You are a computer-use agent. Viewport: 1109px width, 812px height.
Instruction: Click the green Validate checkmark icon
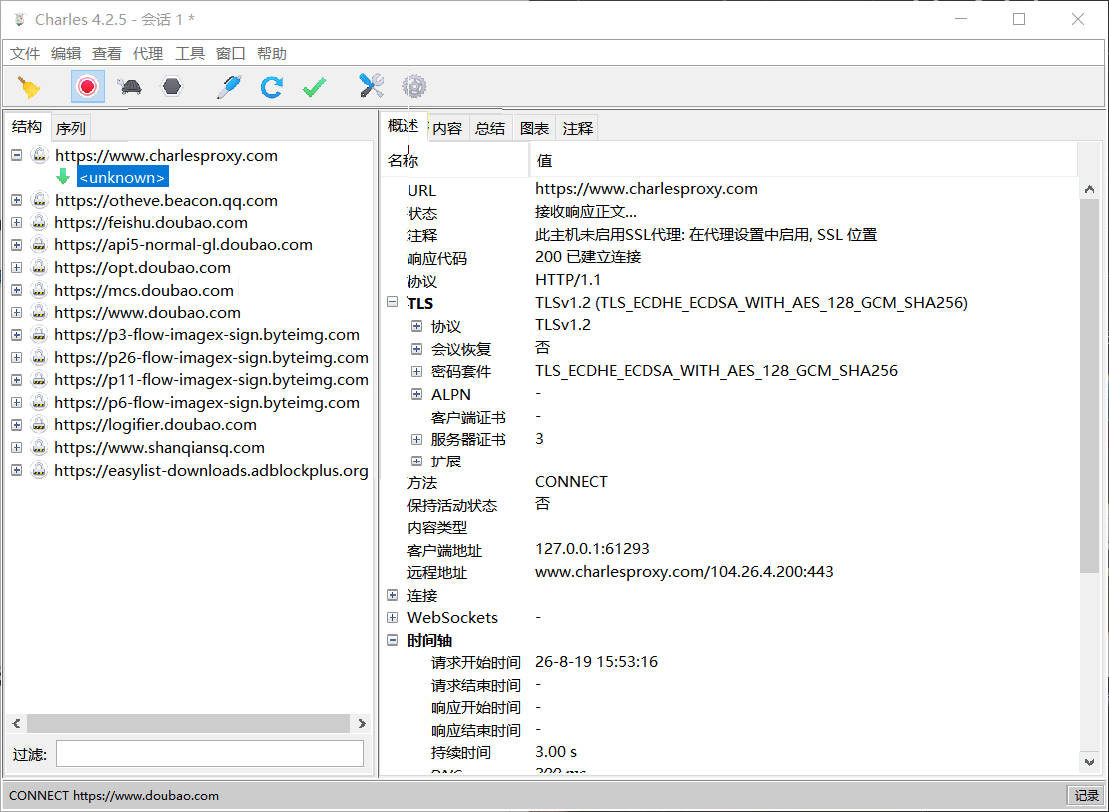click(314, 87)
